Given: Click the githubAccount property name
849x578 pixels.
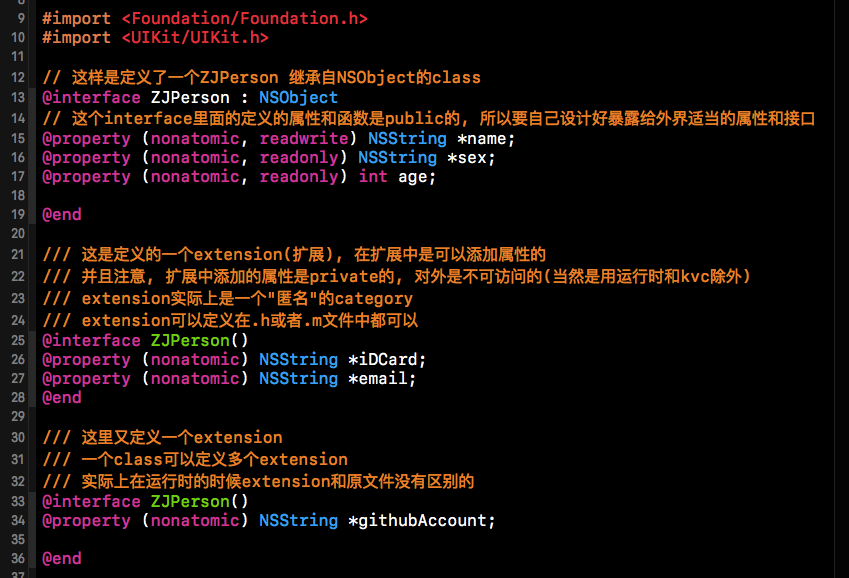Looking at the screenshot, I should (x=426, y=521).
